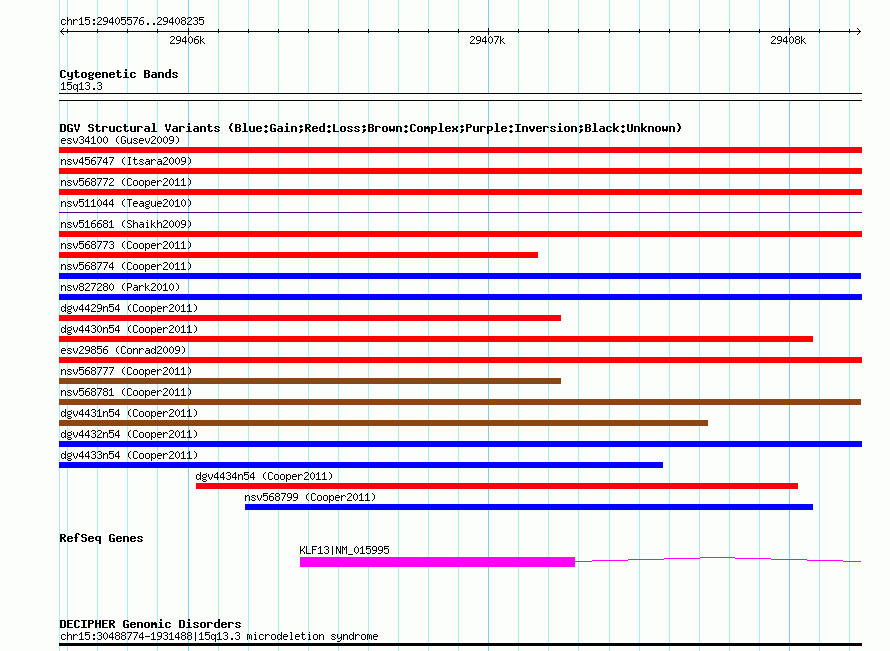Select the blue bar for dgv4433n54
Screen dimensions: 890x651
pyautogui.click(x=361, y=465)
